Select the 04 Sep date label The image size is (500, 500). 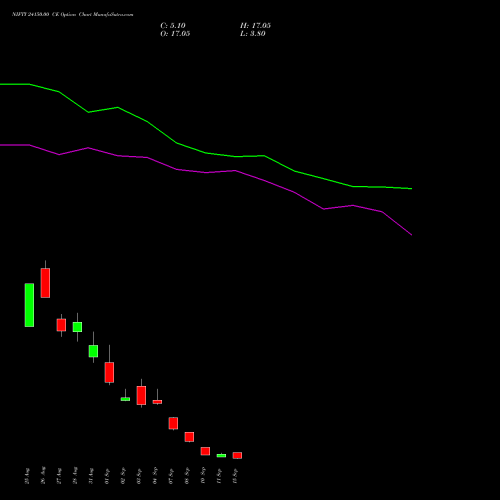point(155,476)
